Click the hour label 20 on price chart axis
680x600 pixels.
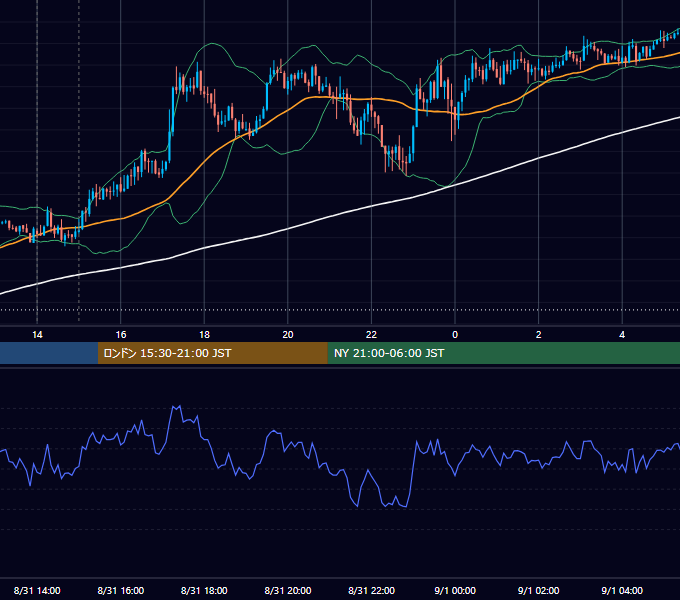tap(288, 334)
